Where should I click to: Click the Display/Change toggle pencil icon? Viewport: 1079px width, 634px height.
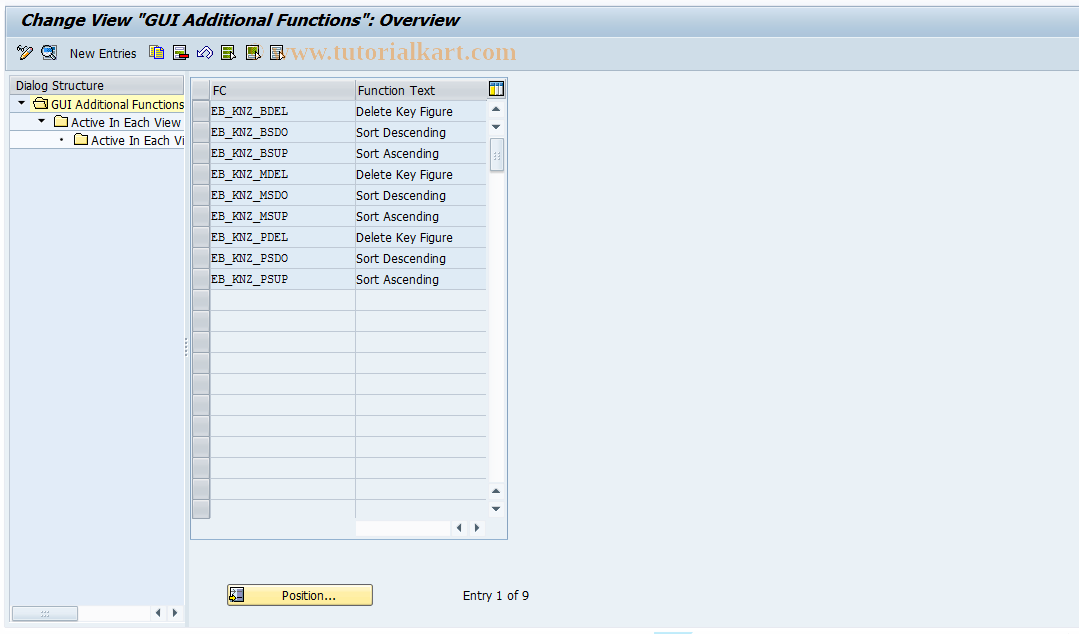tap(25, 53)
